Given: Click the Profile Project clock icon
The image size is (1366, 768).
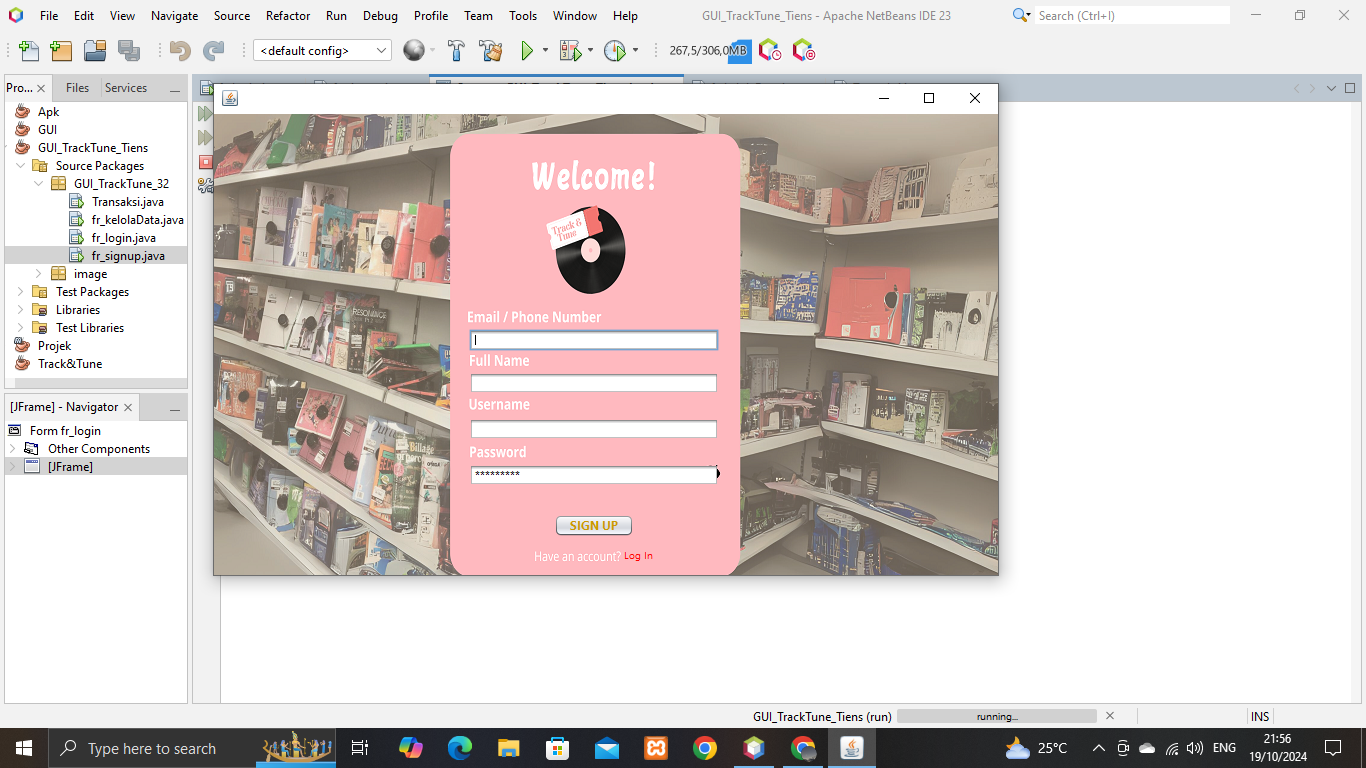Looking at the screenshot, I should pos(614,51).
